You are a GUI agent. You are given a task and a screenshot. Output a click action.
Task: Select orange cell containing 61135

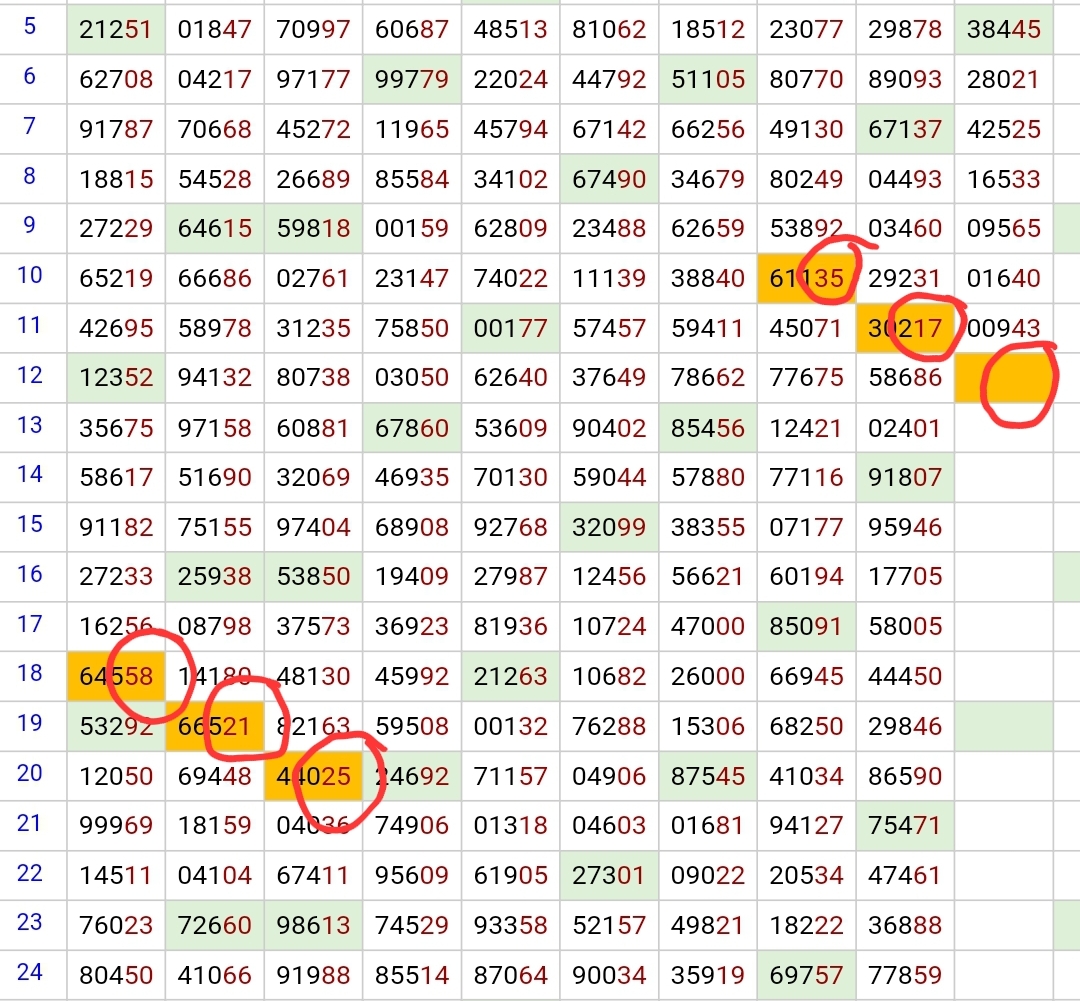click(806, 278)
